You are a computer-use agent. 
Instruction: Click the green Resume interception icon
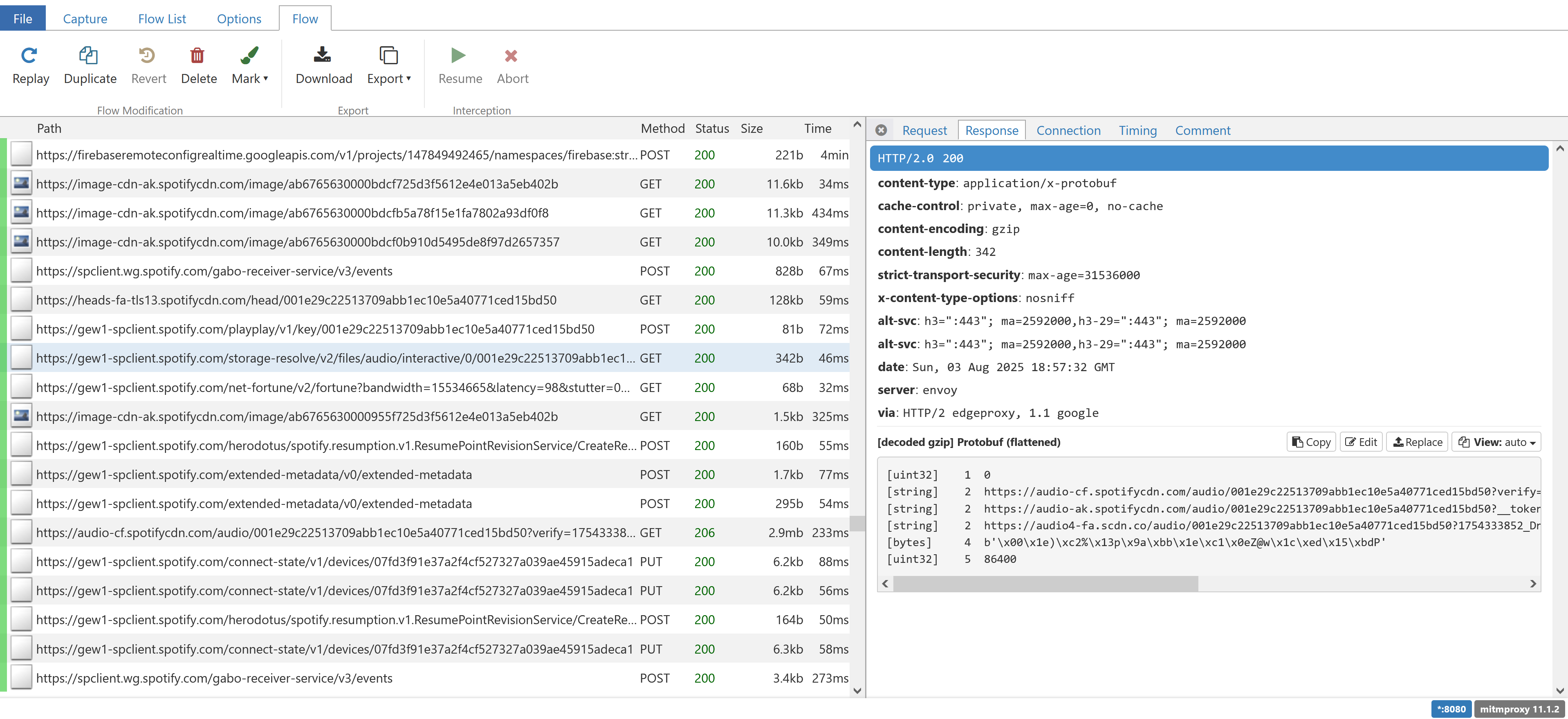point(459,56)
